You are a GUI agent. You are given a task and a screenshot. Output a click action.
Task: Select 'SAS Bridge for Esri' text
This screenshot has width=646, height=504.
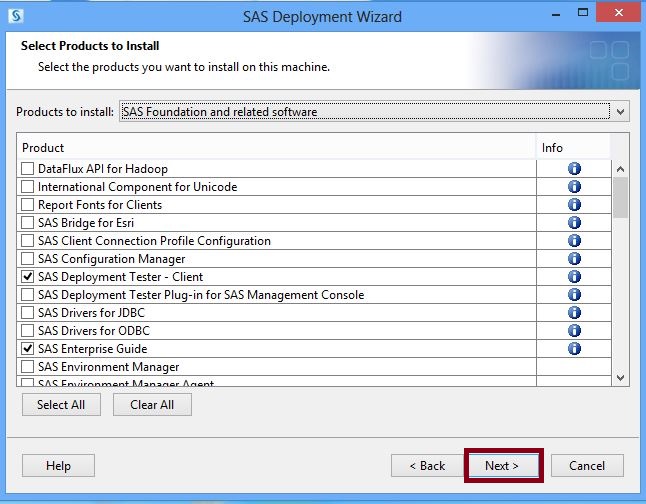[x=86, y=223]
